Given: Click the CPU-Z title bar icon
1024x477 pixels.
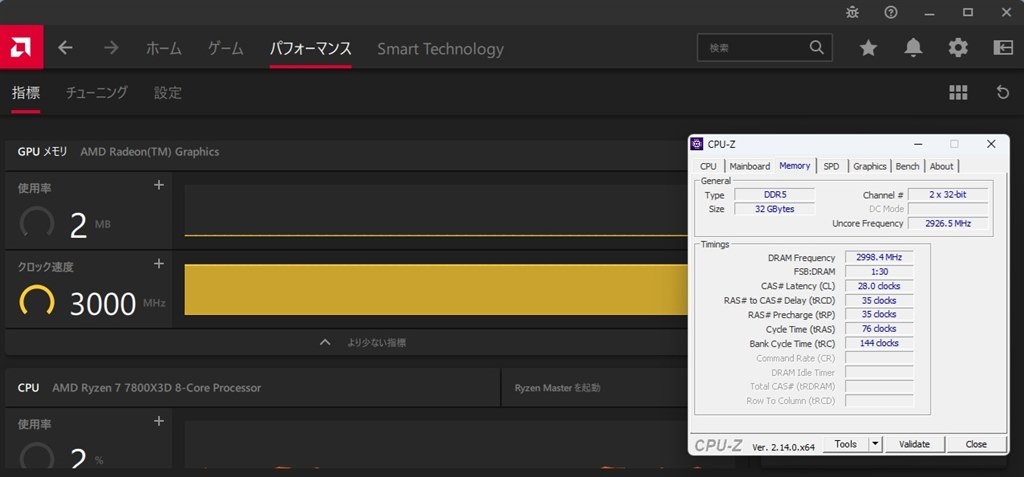Looking at the screenshot, I should 697,144.
